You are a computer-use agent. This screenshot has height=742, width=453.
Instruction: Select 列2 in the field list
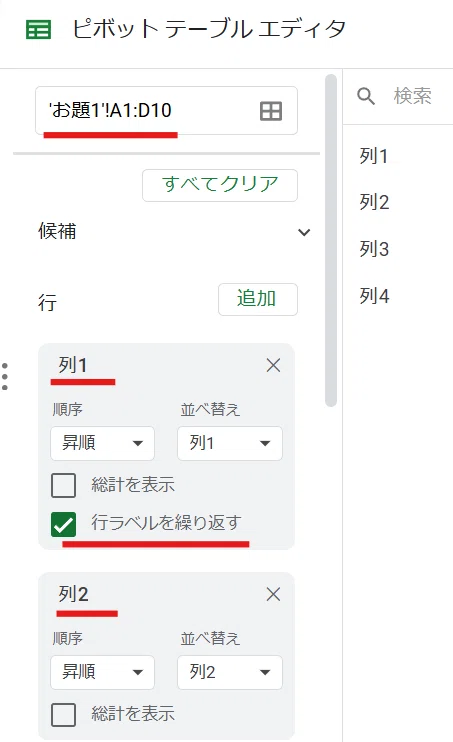click(374, 202)
